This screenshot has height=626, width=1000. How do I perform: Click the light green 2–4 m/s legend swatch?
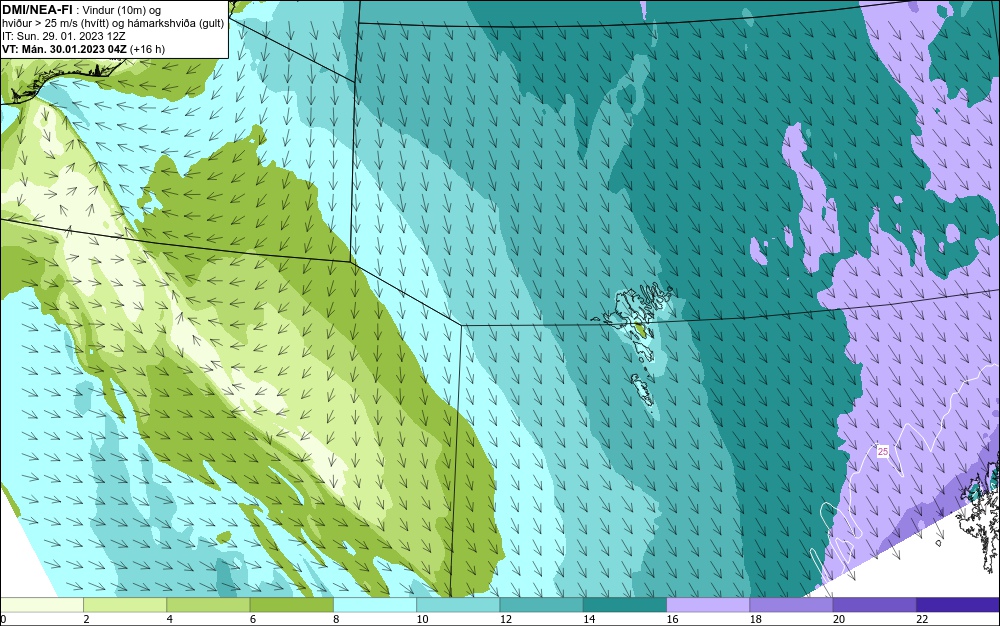click(x=125, y=605)
